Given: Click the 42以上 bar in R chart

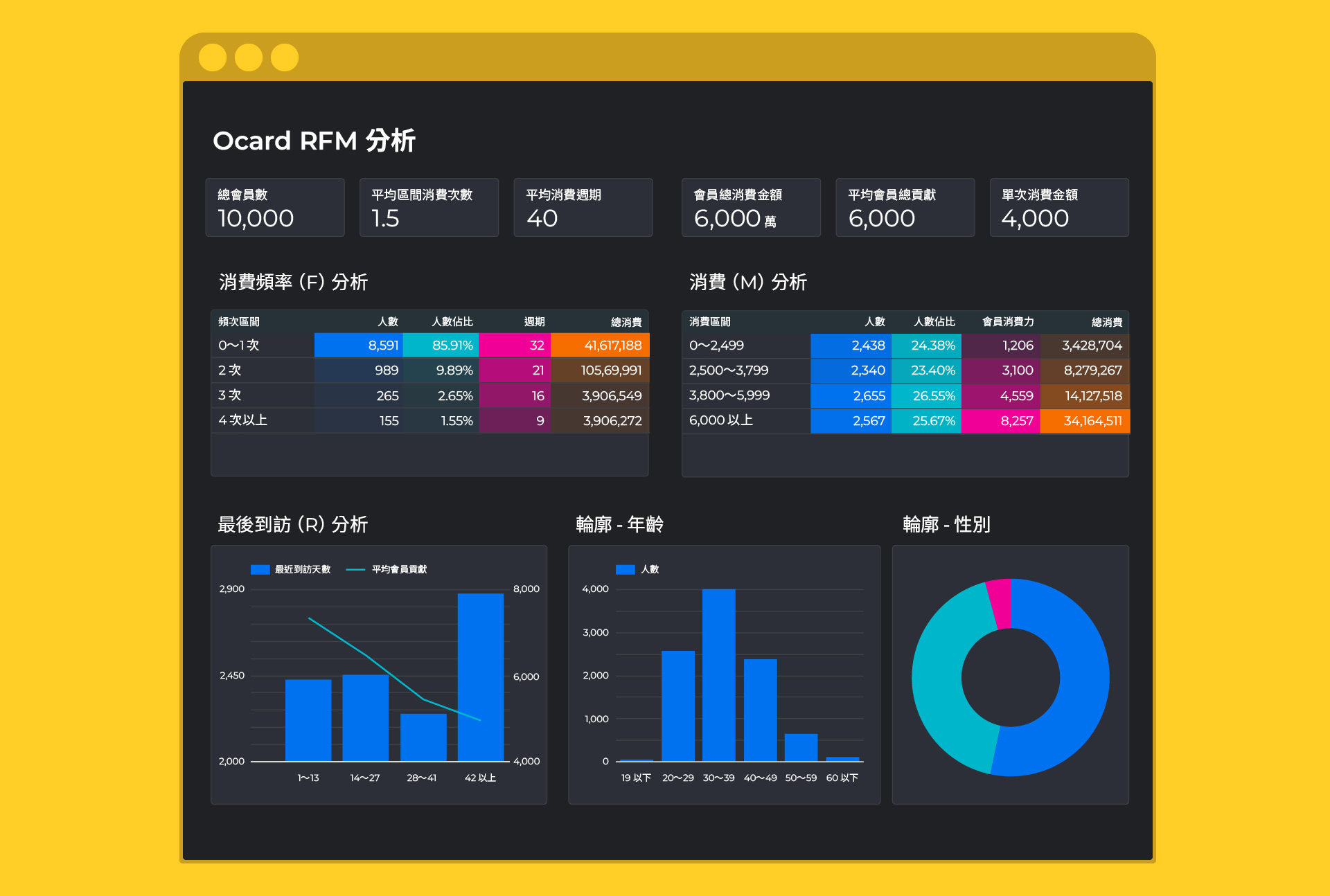Looking at the screenshot, I should pyautogui.click(x=481, y=677).
